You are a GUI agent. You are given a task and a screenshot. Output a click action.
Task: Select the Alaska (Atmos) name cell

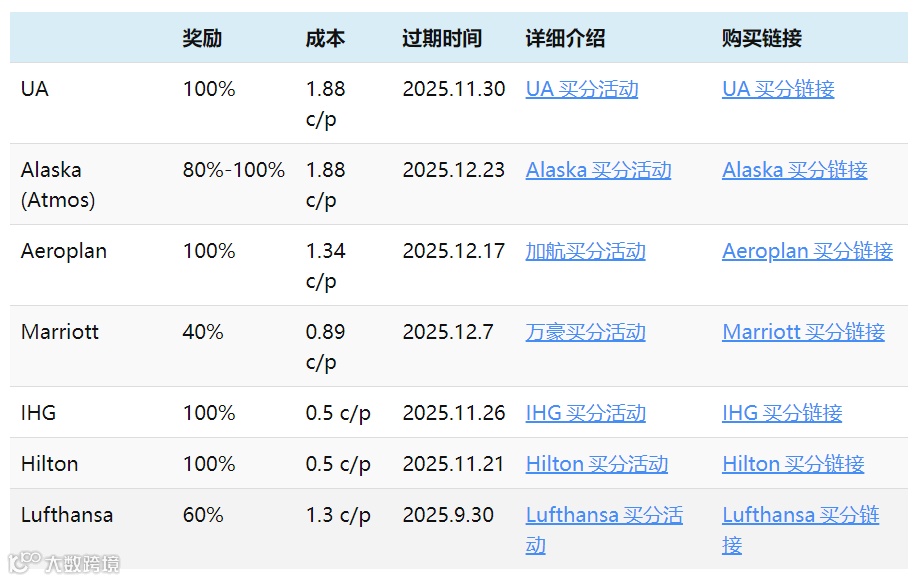tap(58, 185)
